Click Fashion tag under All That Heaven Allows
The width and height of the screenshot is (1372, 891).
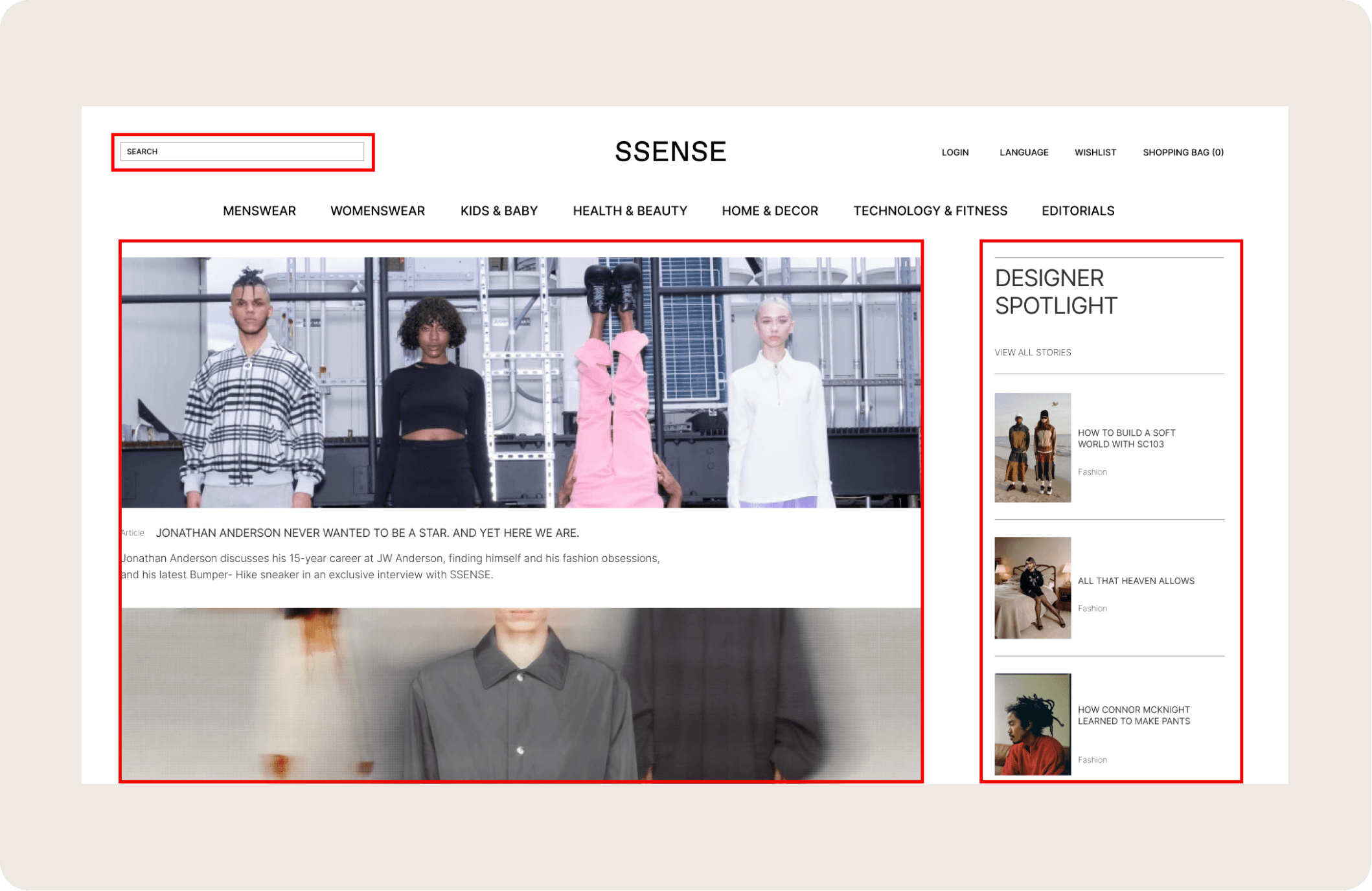[1092, 609]
